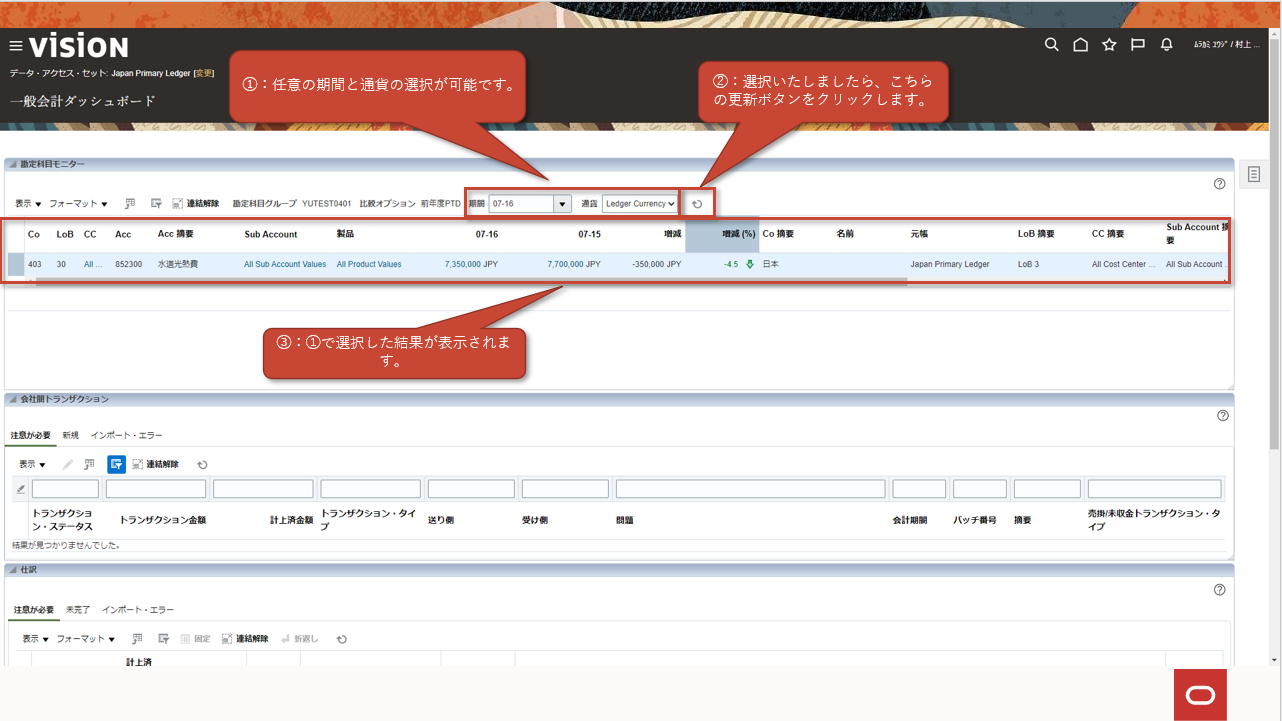The image size is (1282, 721).
Task: Open 表示 menu in 会社間トランザクション
Action: (x=32, y=465)
